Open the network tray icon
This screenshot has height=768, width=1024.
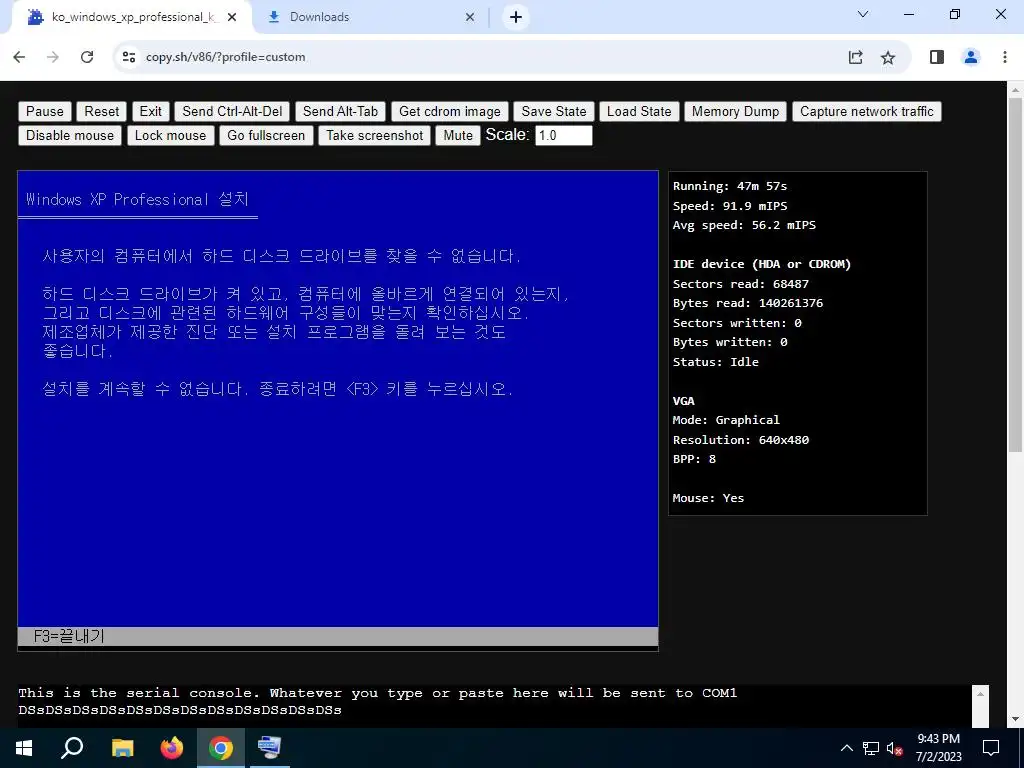[x=871, y=748]
